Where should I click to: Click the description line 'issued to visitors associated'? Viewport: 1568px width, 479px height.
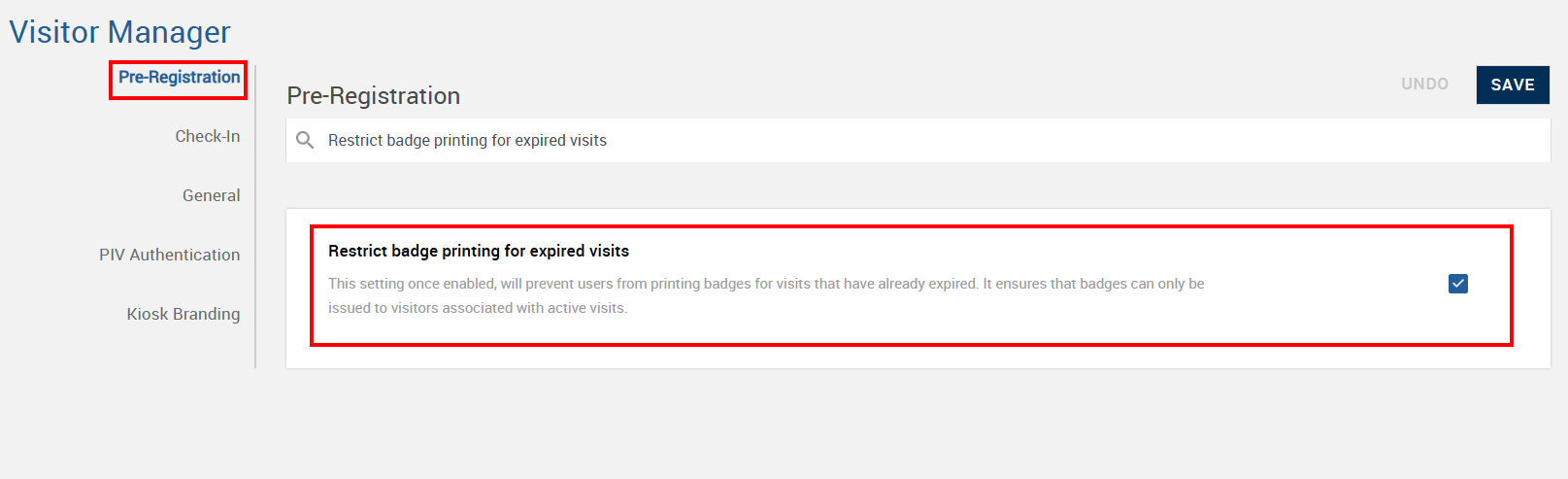pos(477,308)
